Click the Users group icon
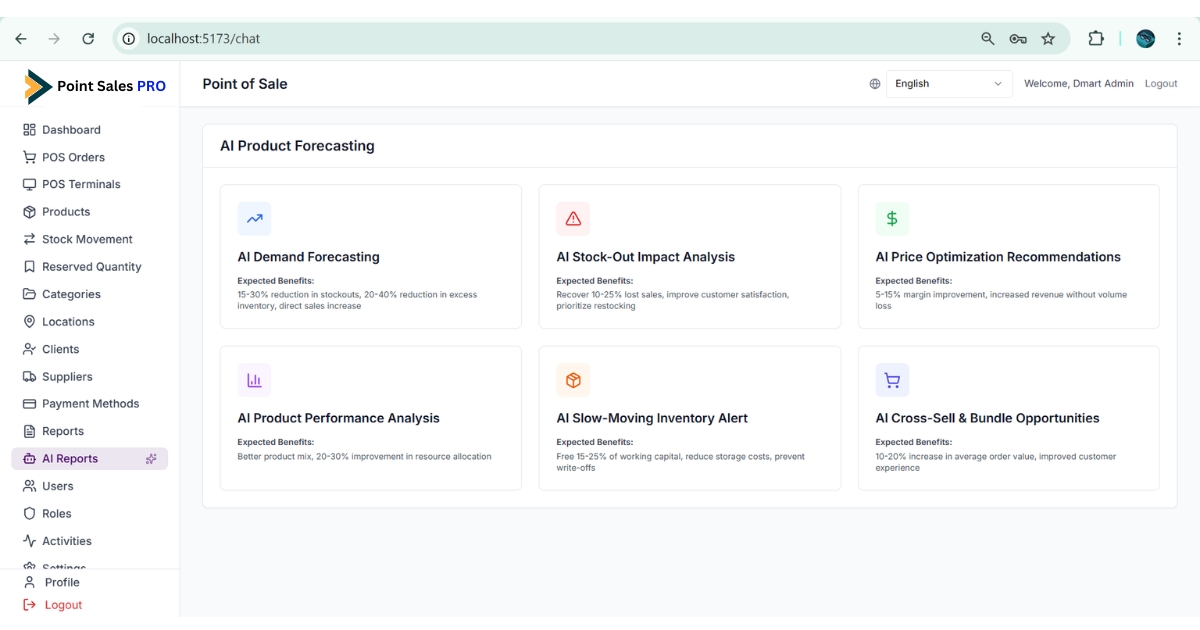This screenshot has width=1200, height=630. [x=29, y=486]
